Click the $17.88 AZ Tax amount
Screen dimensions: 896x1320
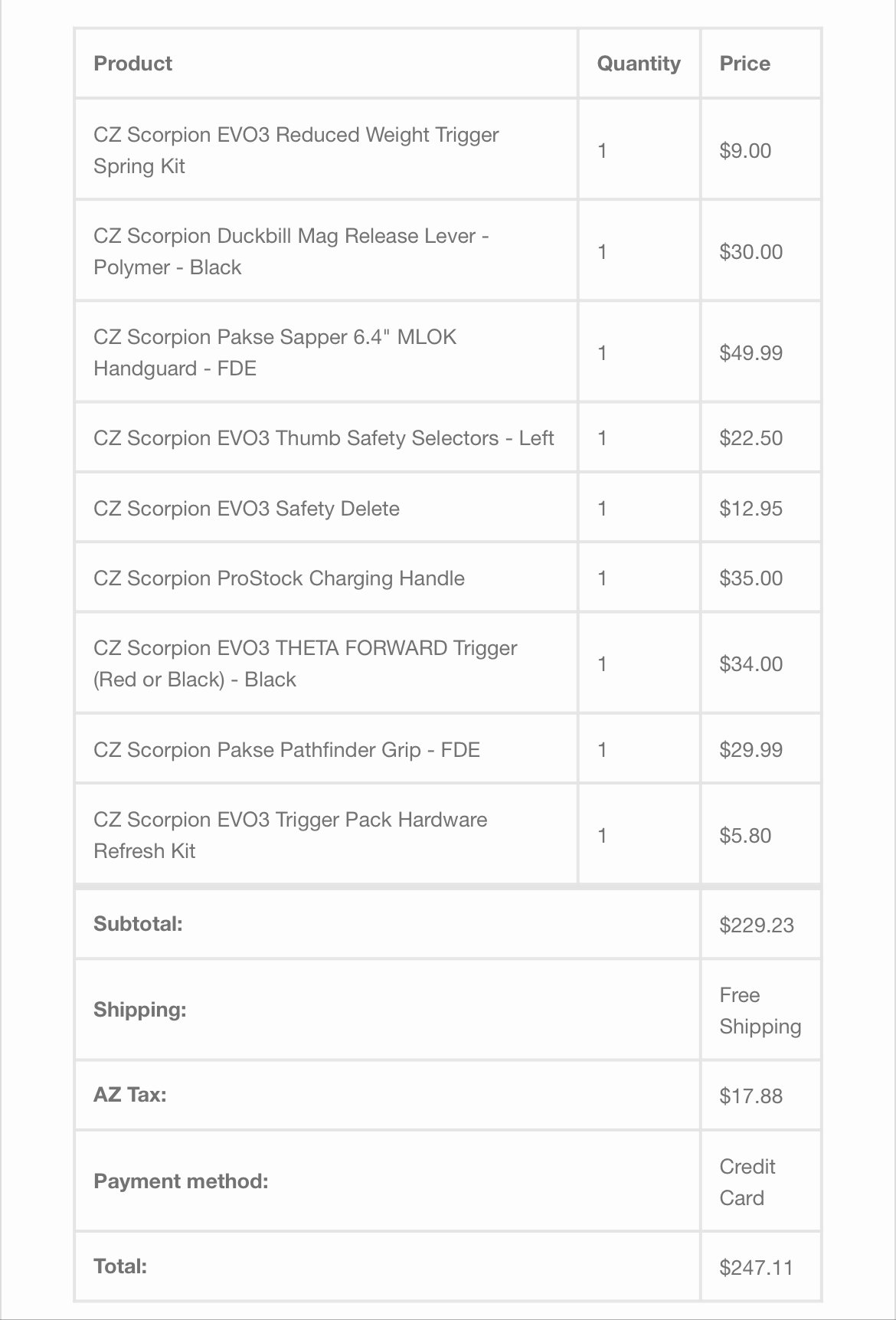(x=750, y=1096)
